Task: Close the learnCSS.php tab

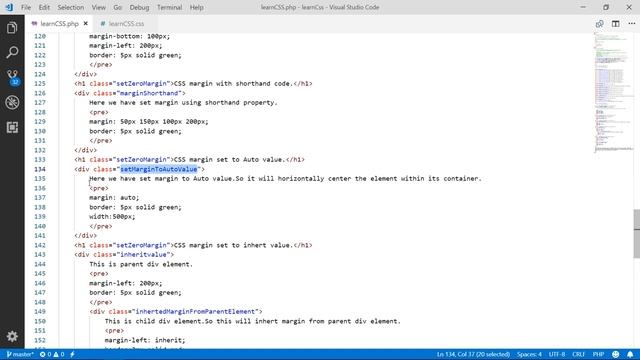Action: pos(85,24)
